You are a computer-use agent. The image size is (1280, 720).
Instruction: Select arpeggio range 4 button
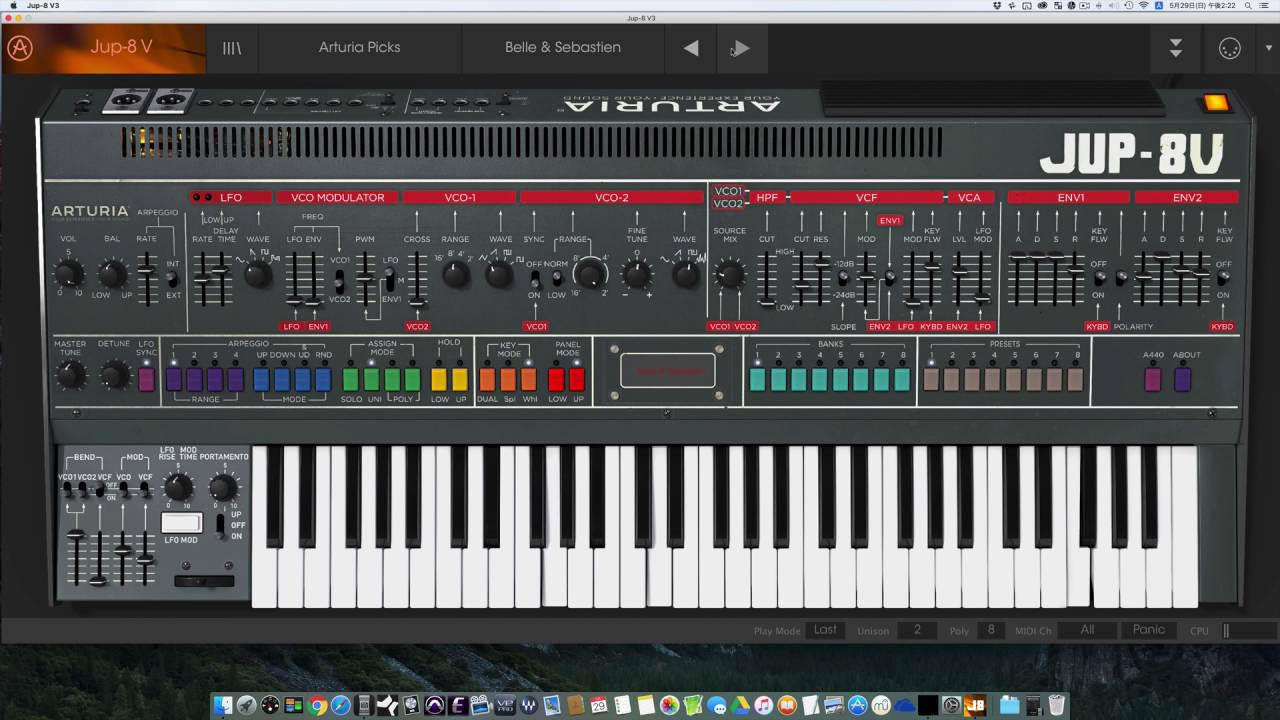(235, 379)
